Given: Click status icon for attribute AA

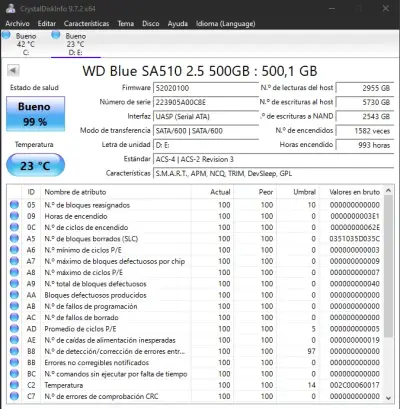Looking at the screenshot, I should tap(14, 295).
